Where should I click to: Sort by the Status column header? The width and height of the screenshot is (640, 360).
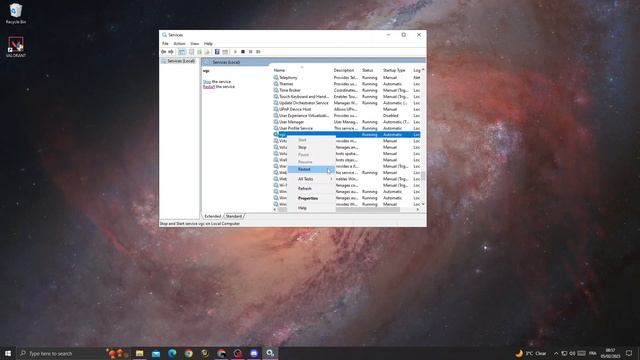point(371,70)
